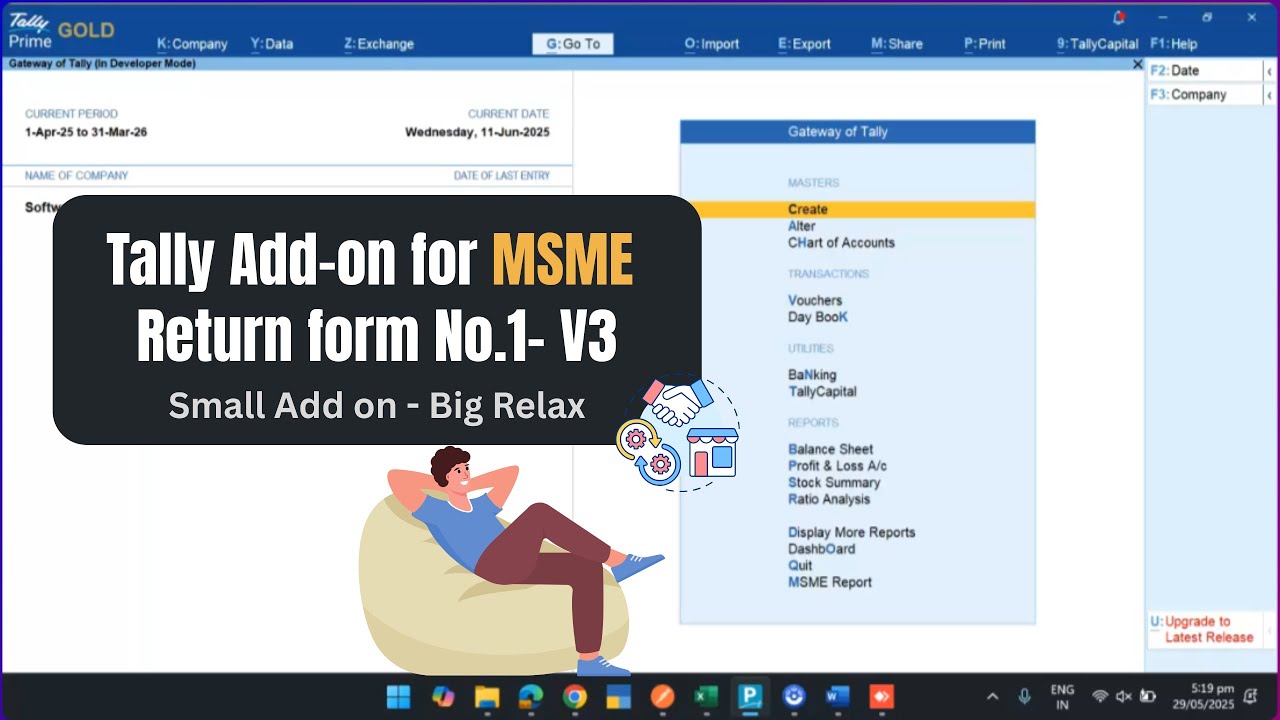Open the M: Share menu
The image size is (1280, 720).
(897, 44)
